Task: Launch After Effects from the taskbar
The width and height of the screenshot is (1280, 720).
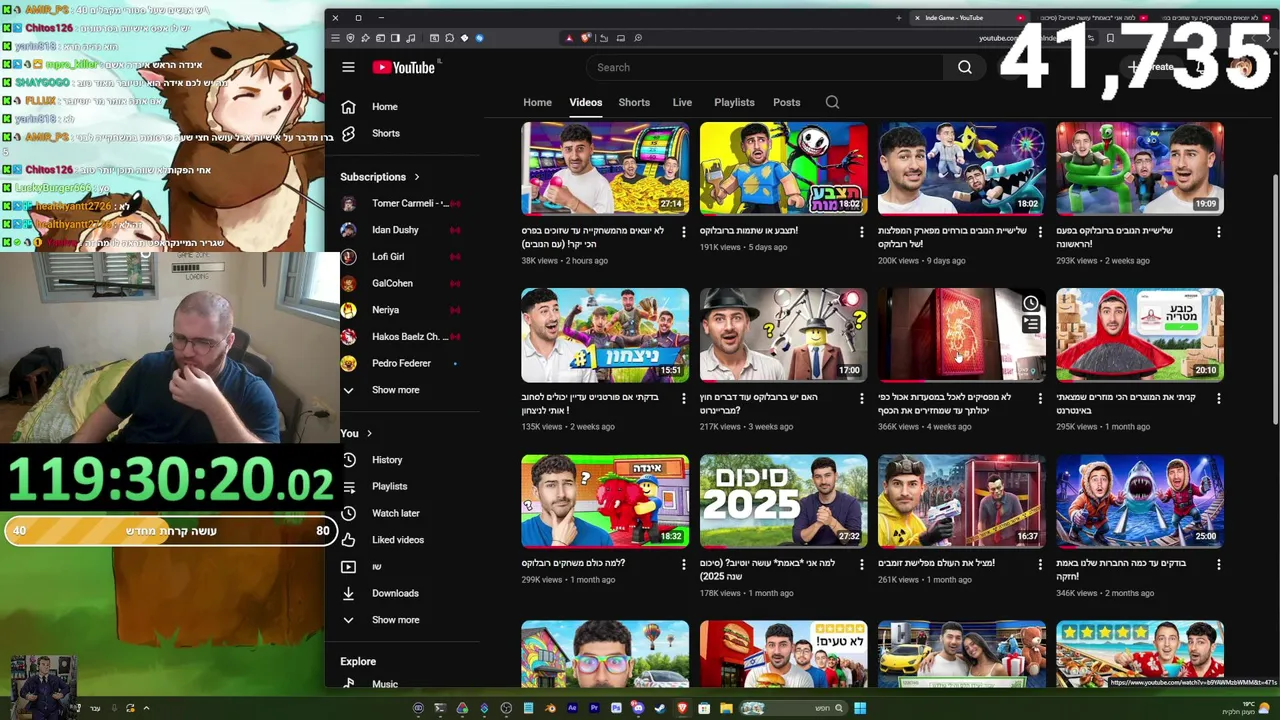Action: [572, 708]
